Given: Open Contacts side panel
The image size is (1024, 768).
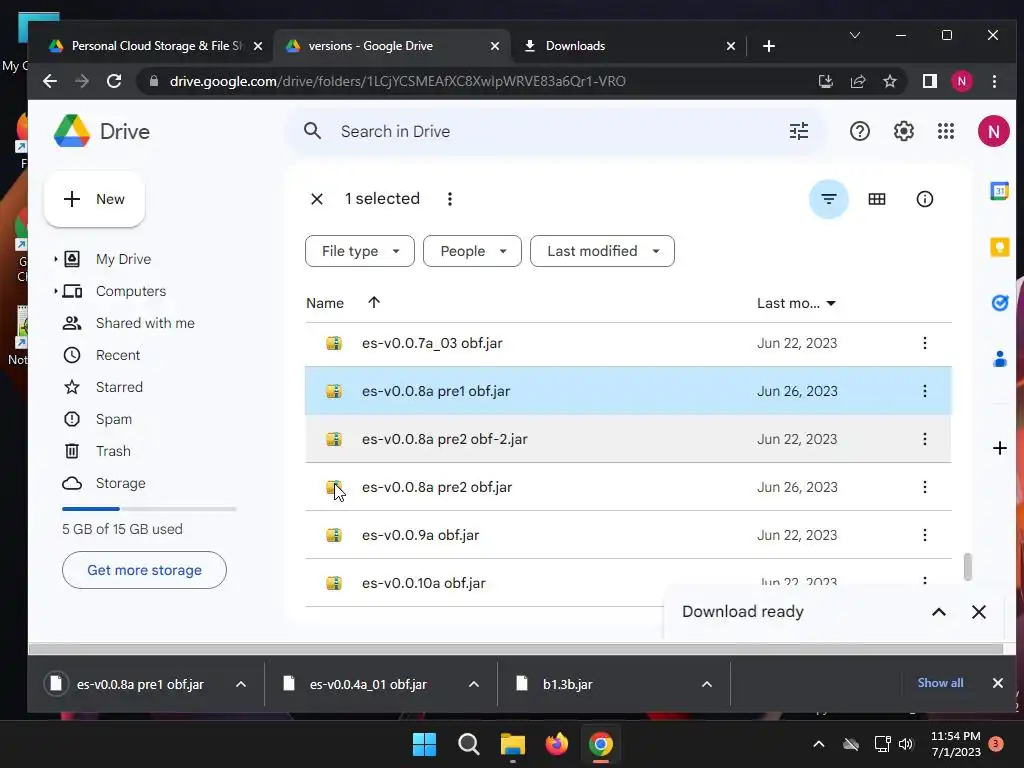Looking at the screenshot, I should coord(999,359).
